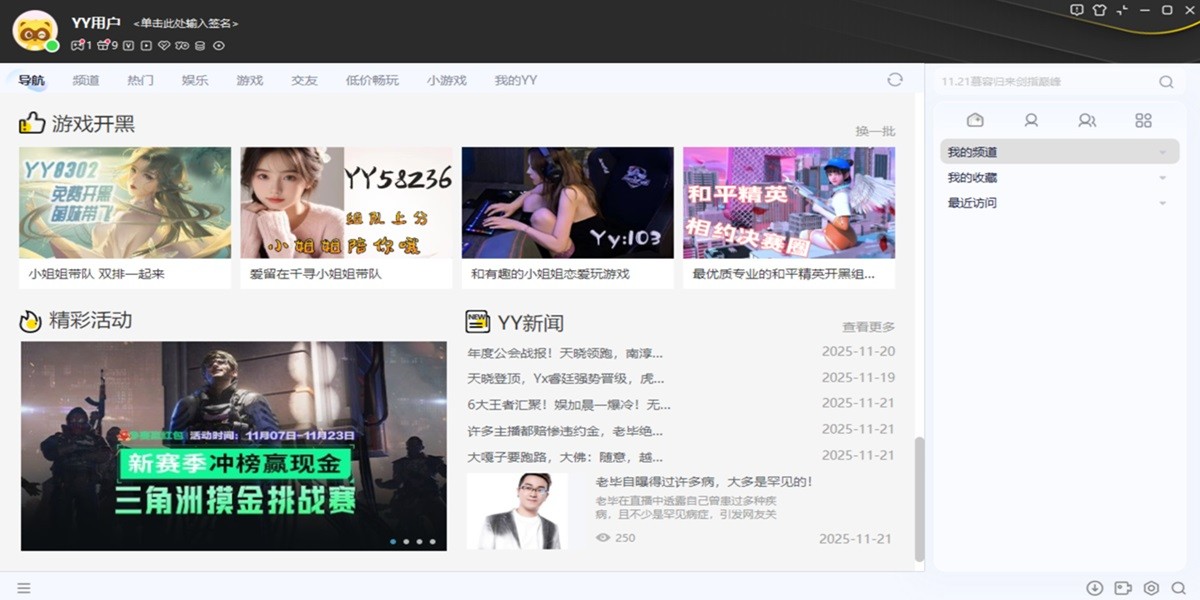Select the fourth carousel dot under activities banner

pyautogui.click(x=432, y=541)
